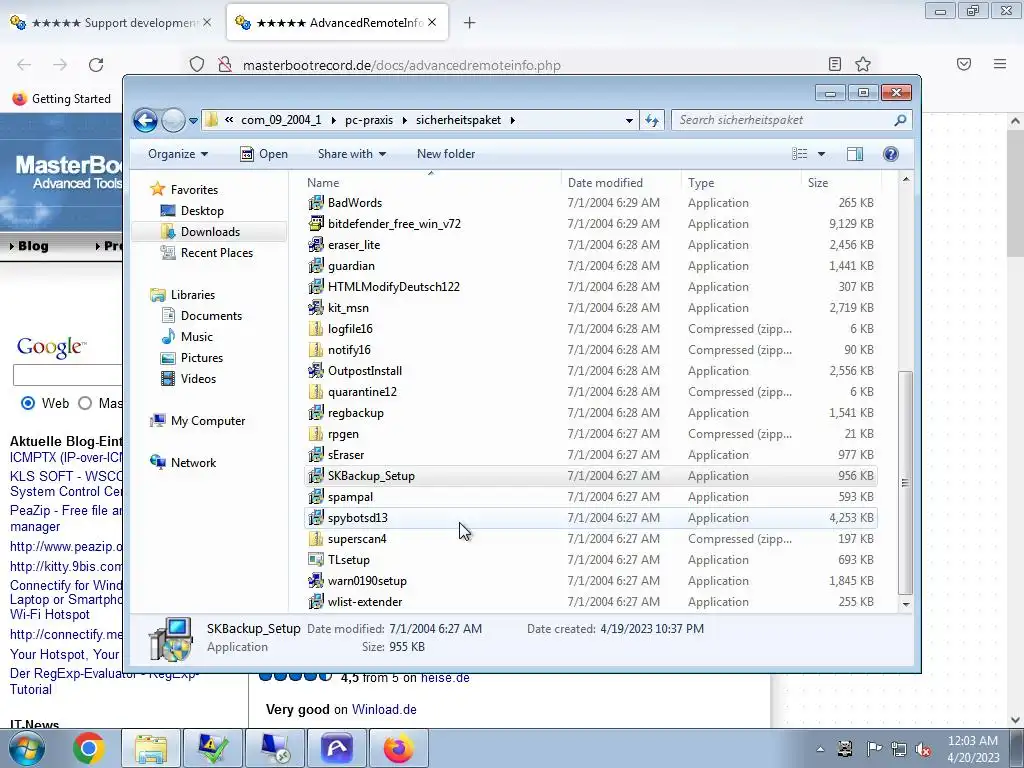Bookmark this page with star icon
Image resolution: width=1024 pixels, height=768 pixels.
tap(863, 64)
